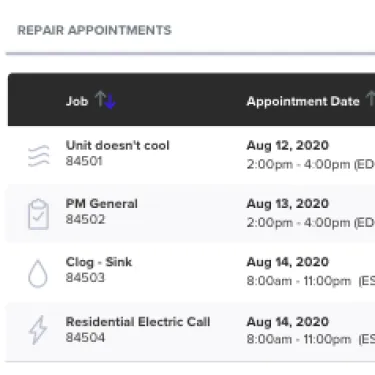
Task: Click the Job column header
Action: (77, 101)
